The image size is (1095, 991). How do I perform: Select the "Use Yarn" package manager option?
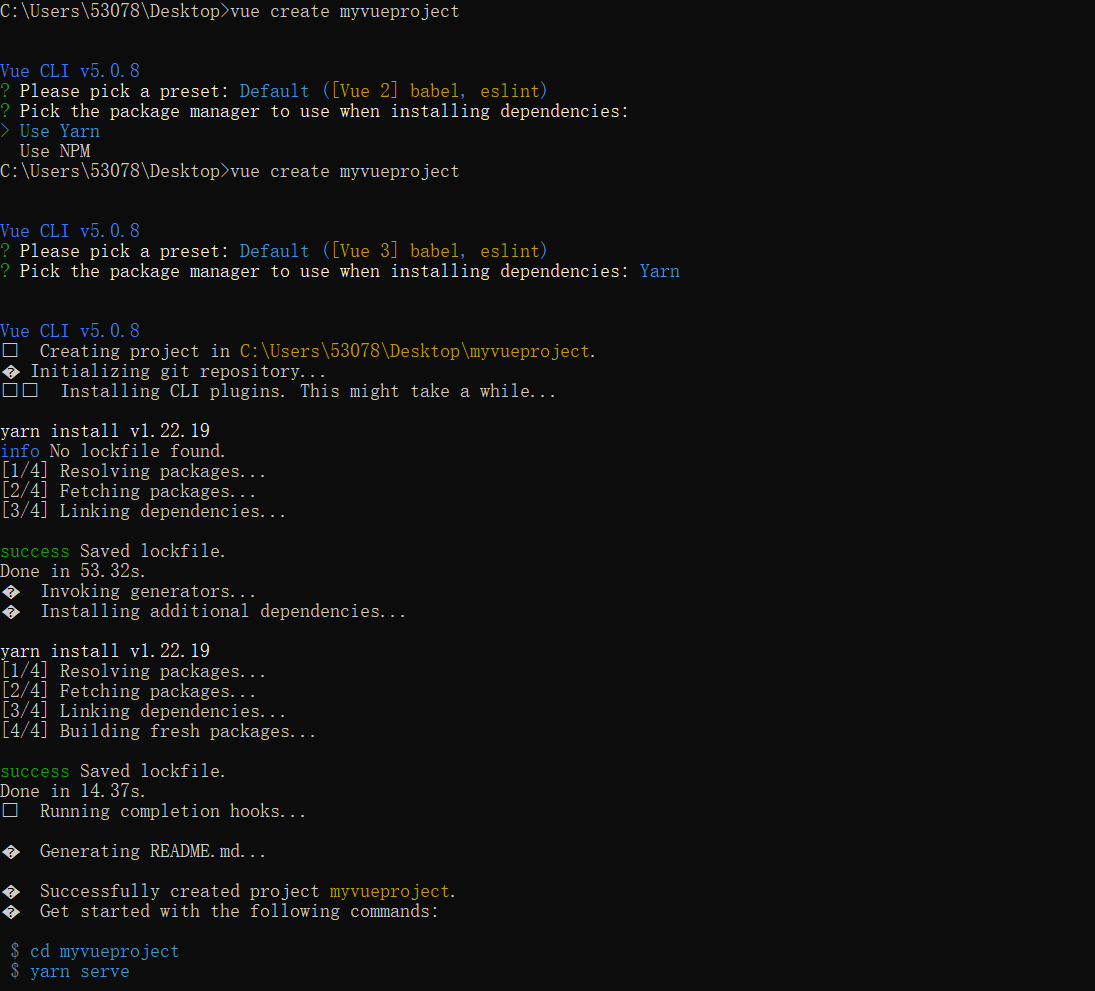[x=59, y=131]
